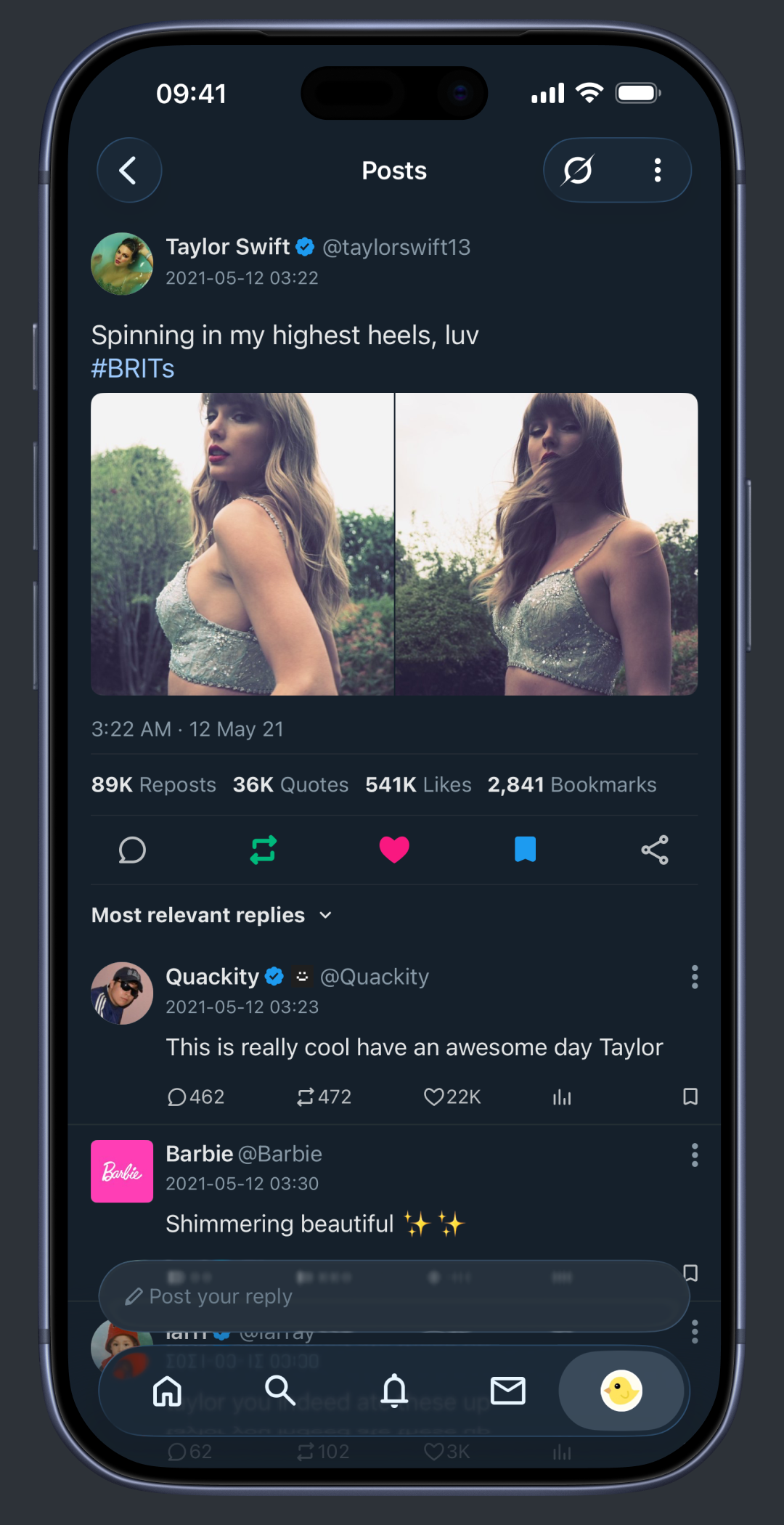784x1525 pixels.
Task: Go back using the back arrow
Action: [x=128, y=170]
